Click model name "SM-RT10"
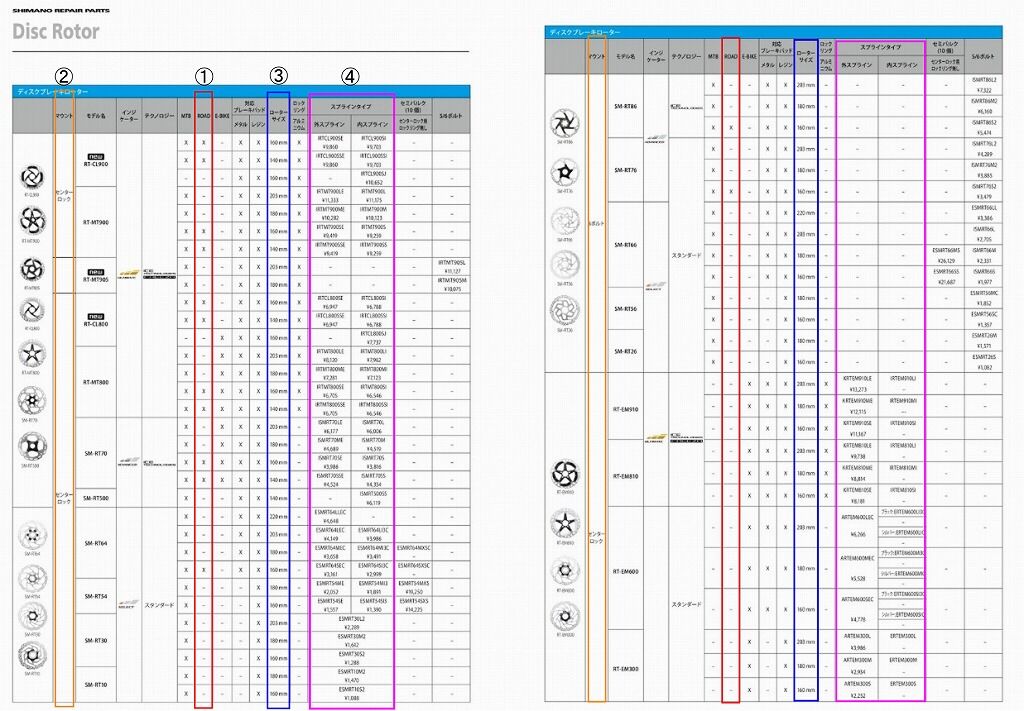Screen dimensions: 1024x711 96,685
